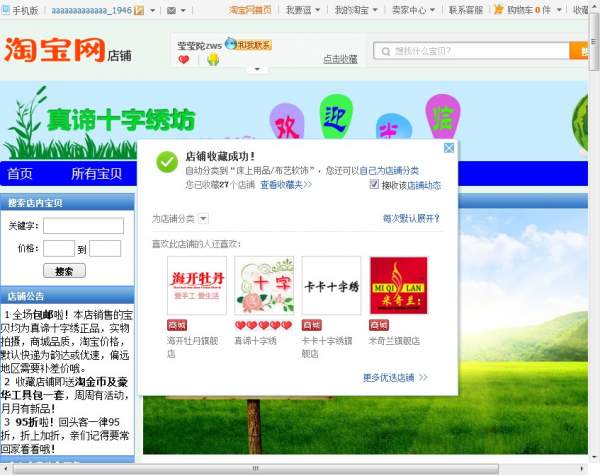
Task: Open the 所有宝贝 tab
Action: point(96,173)
